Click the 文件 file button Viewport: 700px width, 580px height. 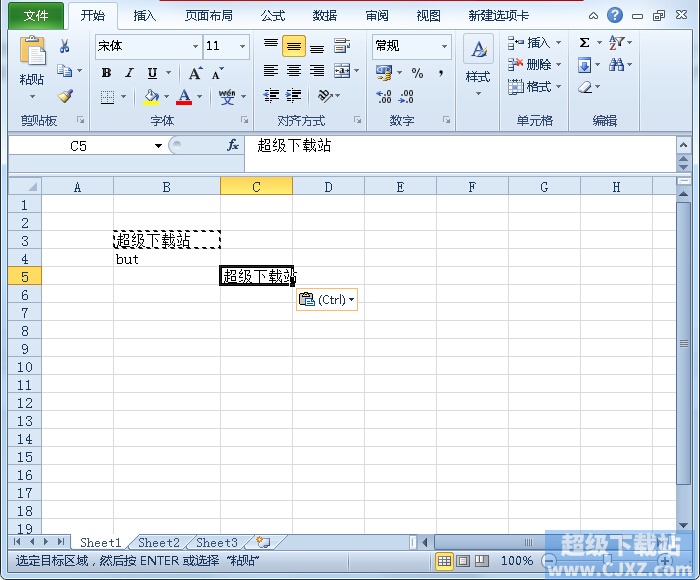pyautogui.click(x=36, y=16)
